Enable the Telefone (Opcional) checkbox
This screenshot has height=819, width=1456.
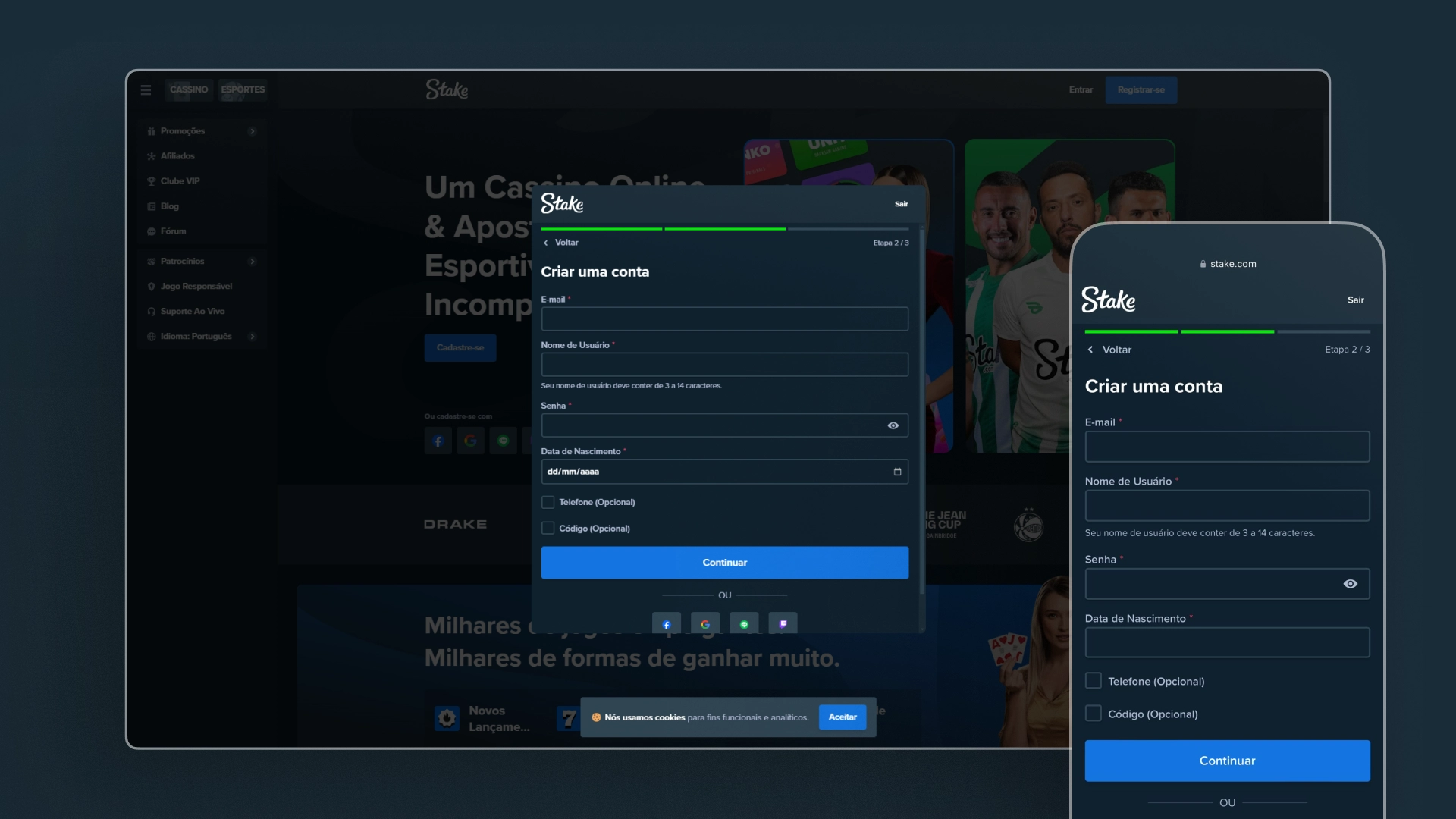tap(547, 501)
